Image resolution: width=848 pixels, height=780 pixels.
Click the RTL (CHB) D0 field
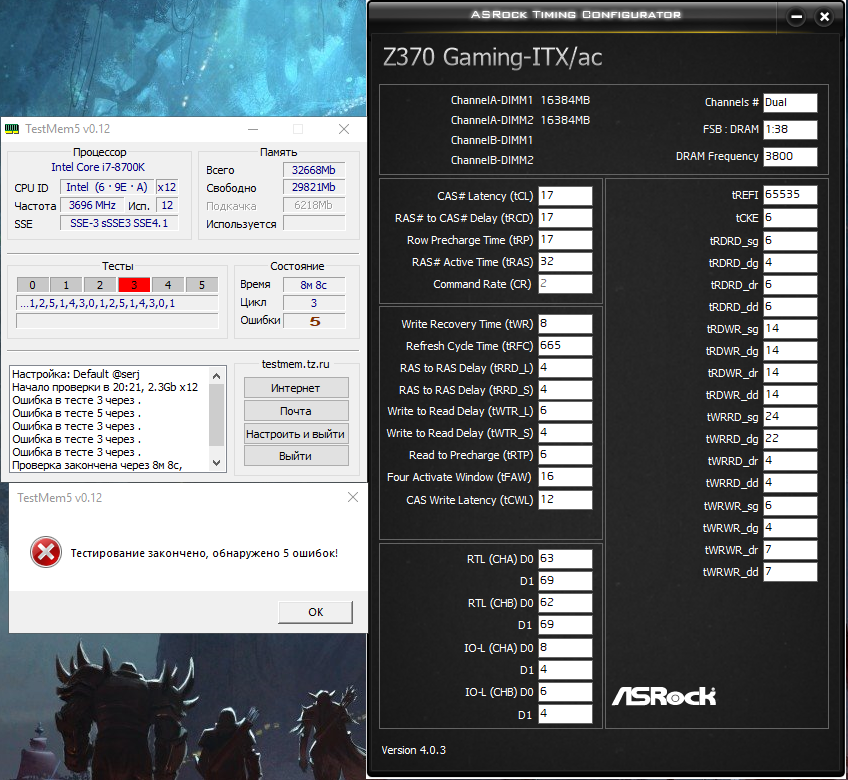(x=565, y=603)
